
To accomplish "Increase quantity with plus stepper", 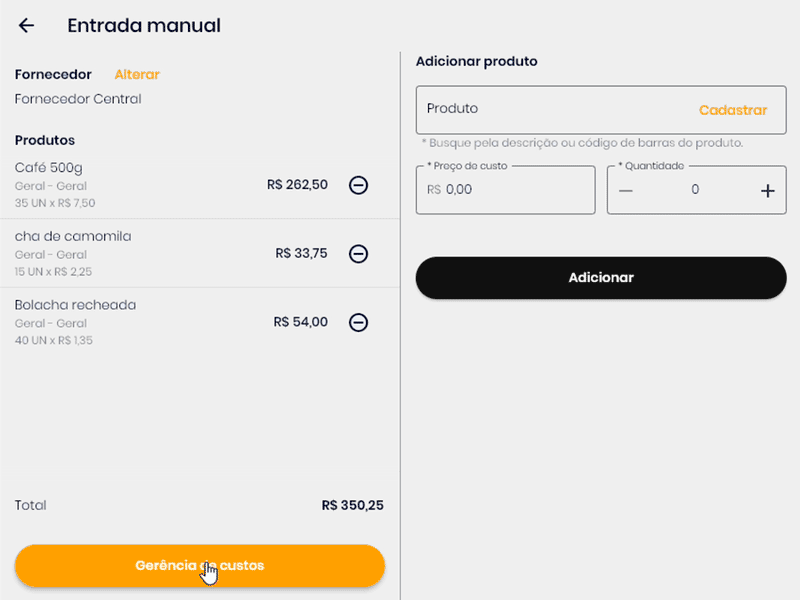I will pyautogui.click(x=768, y=190).
